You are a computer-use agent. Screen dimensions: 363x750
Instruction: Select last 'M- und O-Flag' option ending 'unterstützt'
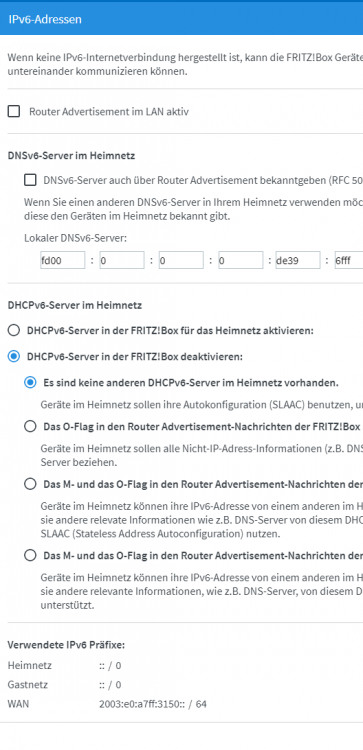pyautogui.click(x=30, y=556)
